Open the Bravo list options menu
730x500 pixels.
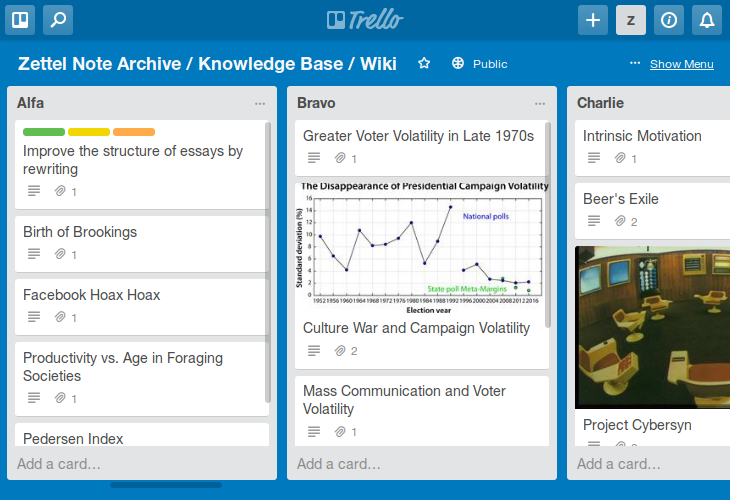[540, 103]
